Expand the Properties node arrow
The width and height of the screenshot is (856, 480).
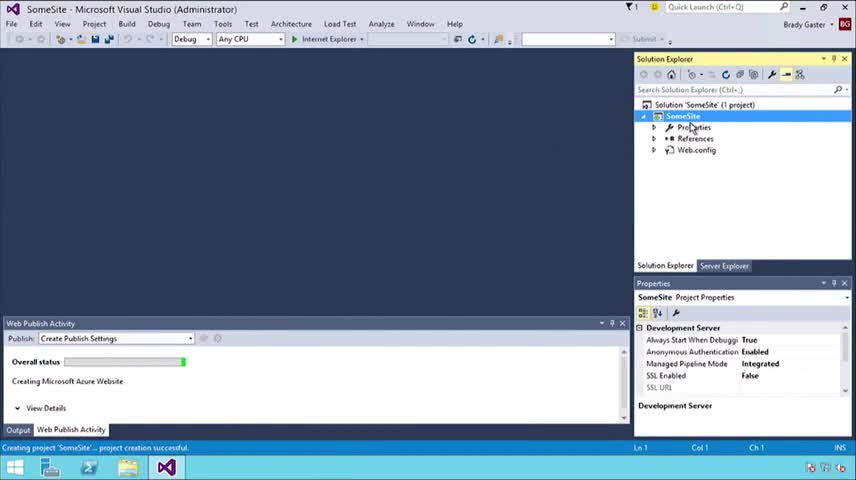tap(654, 127)
